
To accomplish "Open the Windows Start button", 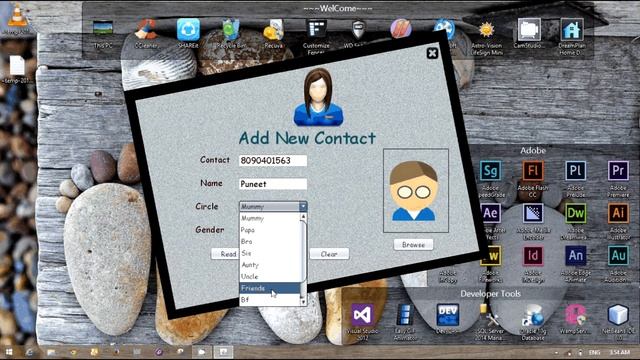I will click(x=9, y=351).
